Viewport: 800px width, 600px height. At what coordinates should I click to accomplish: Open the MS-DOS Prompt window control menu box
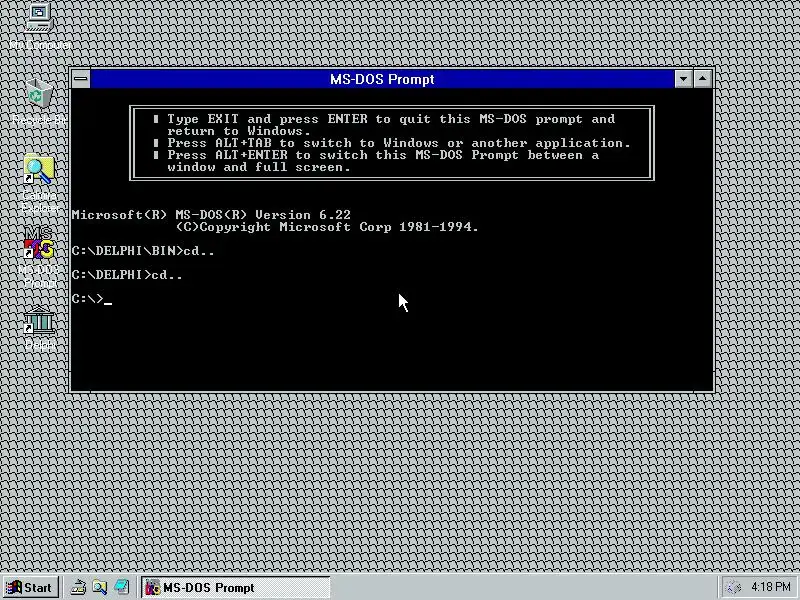tap(81, 79)
